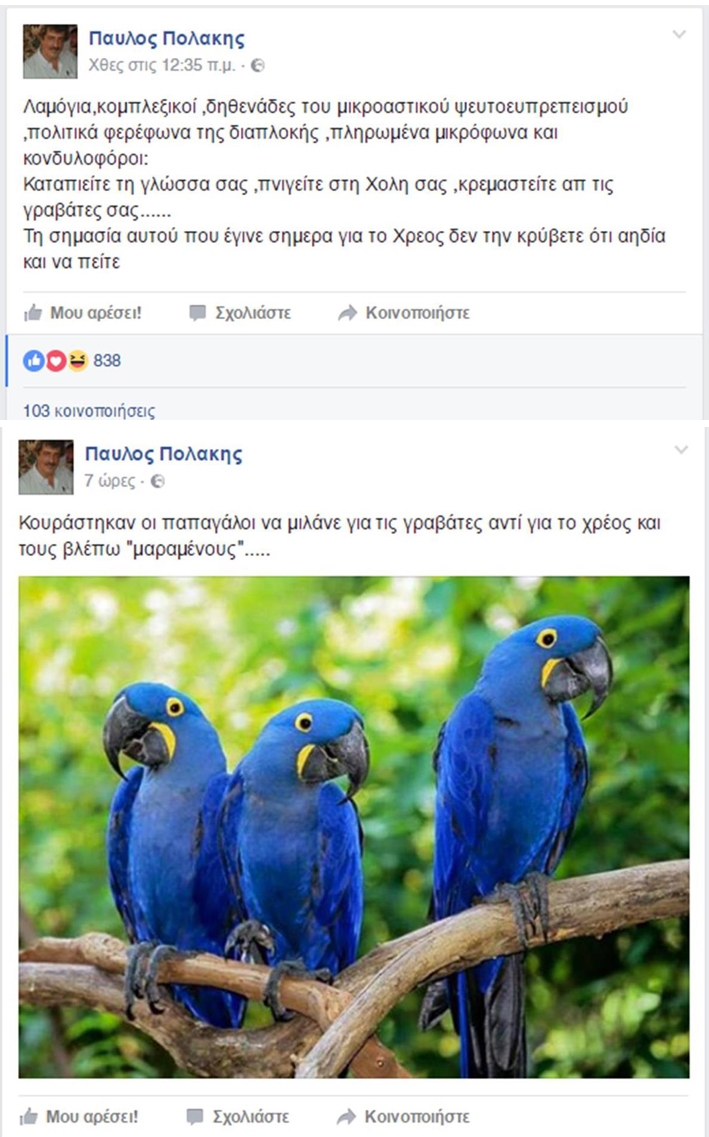Open the '7 ώρες' timestamp link
The image size is (709, 1137).
tap(109, 481)
